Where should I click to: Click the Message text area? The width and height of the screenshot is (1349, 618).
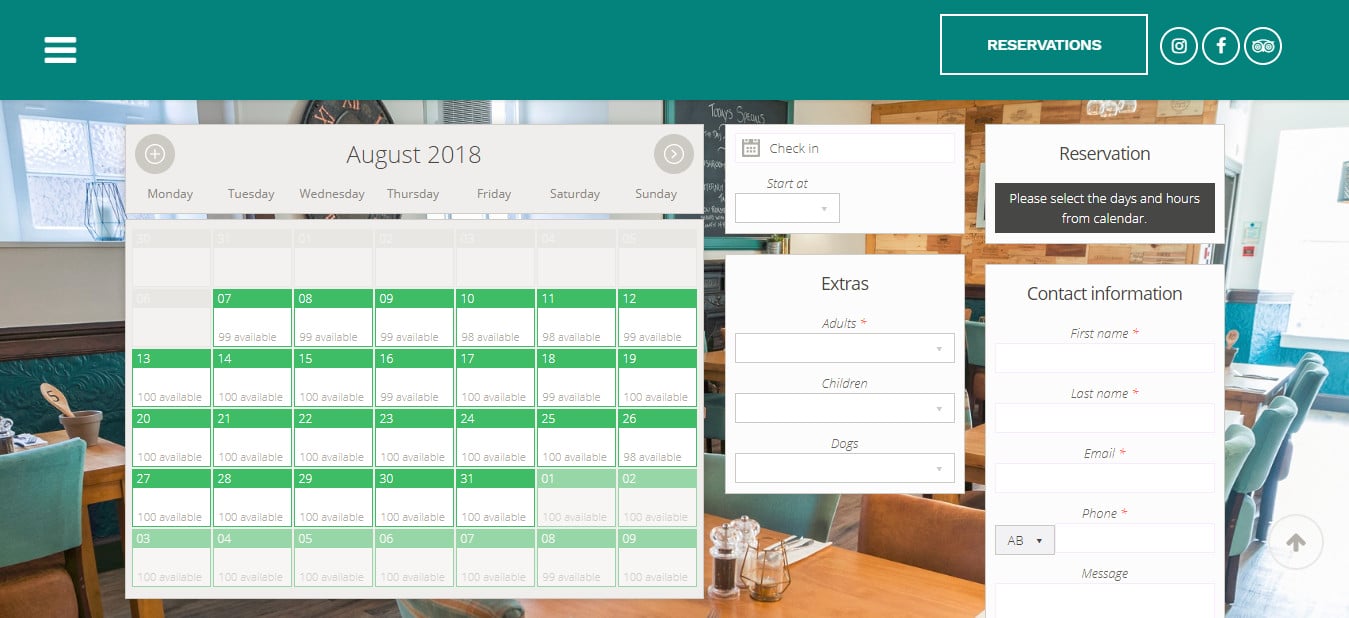coord(1105,600)
